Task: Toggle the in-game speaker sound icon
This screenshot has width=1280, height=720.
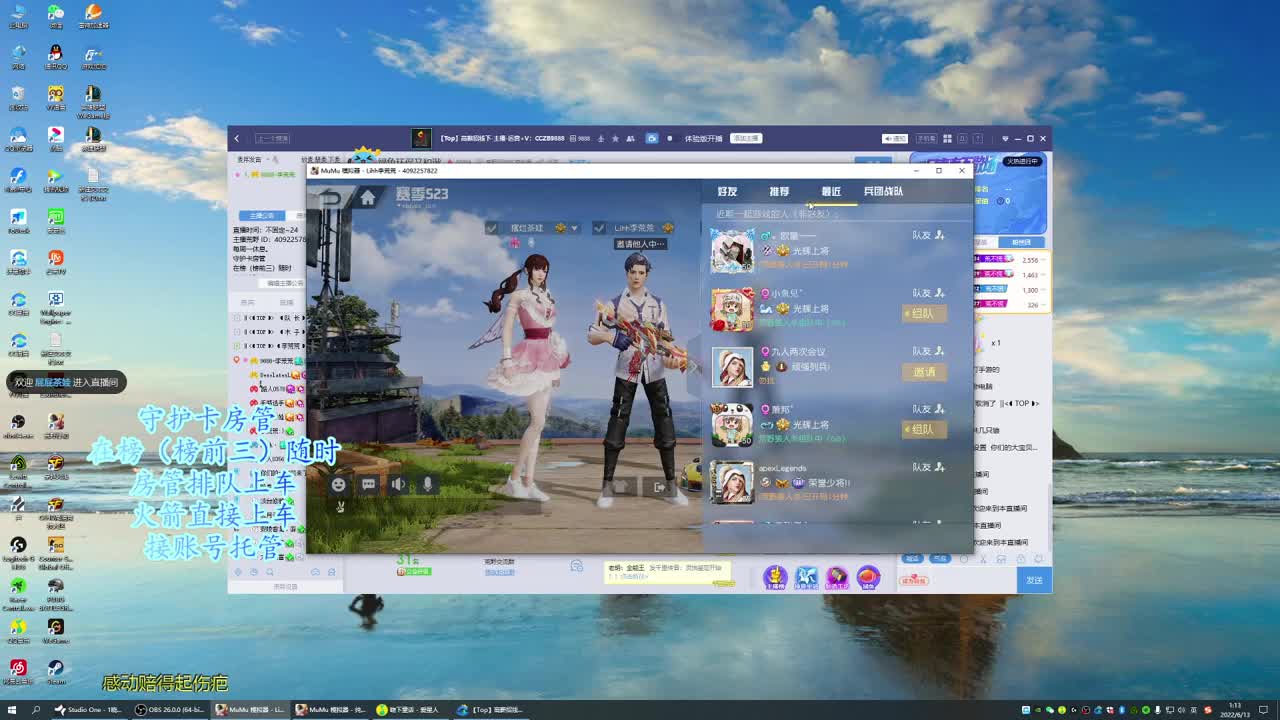Action: (398, 484)
